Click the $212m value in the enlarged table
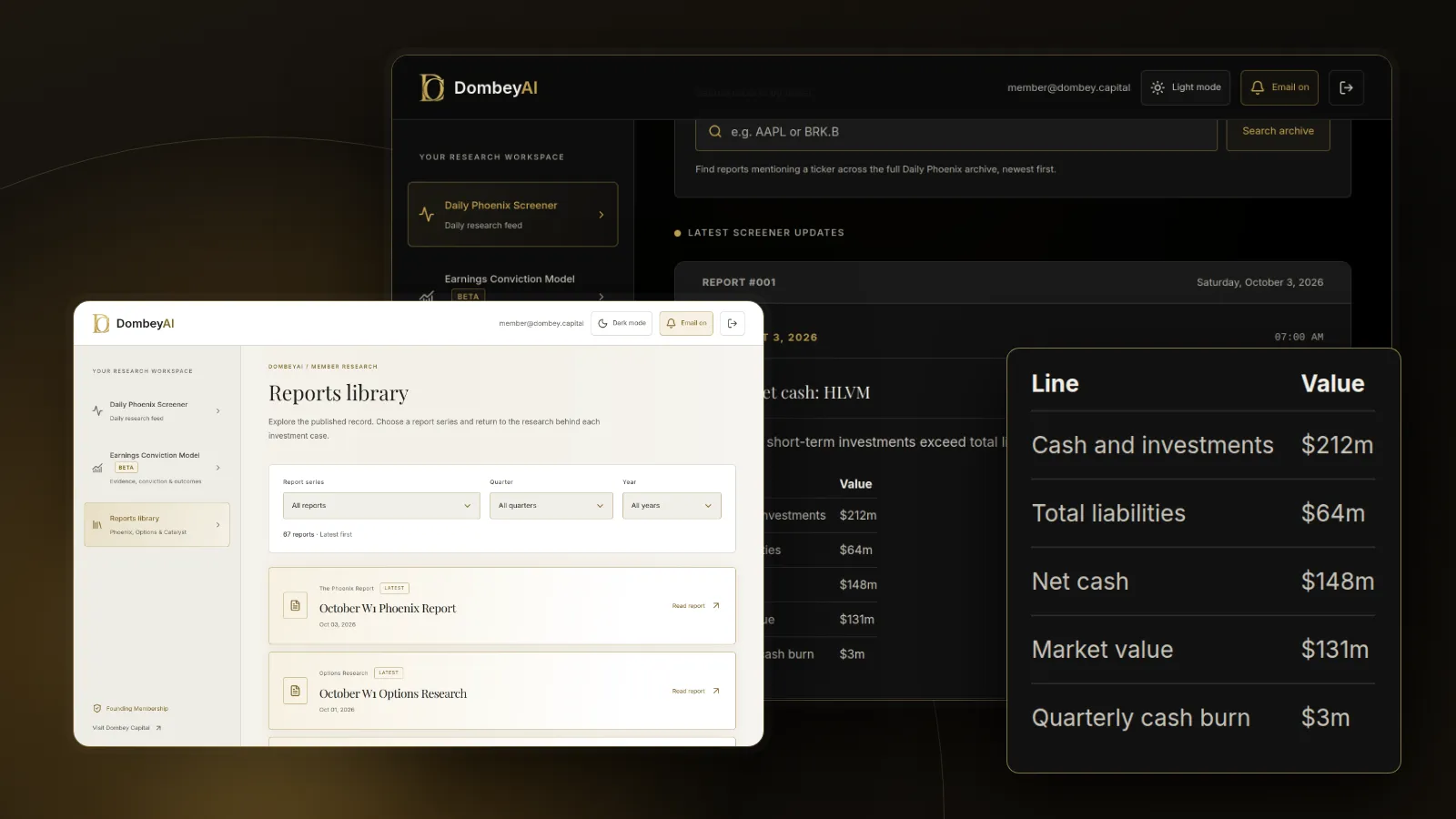 (x=1337, y=445)
